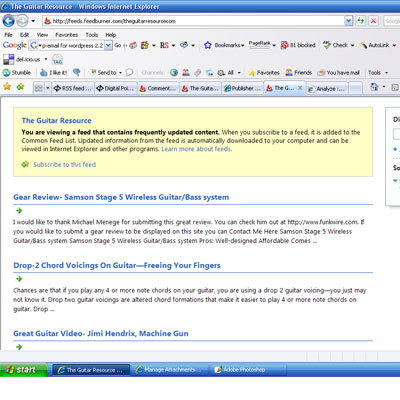Viewport: 400px width, 400px height.
Task: Click the del.icio.us toolbar icon
Action: 8,59
